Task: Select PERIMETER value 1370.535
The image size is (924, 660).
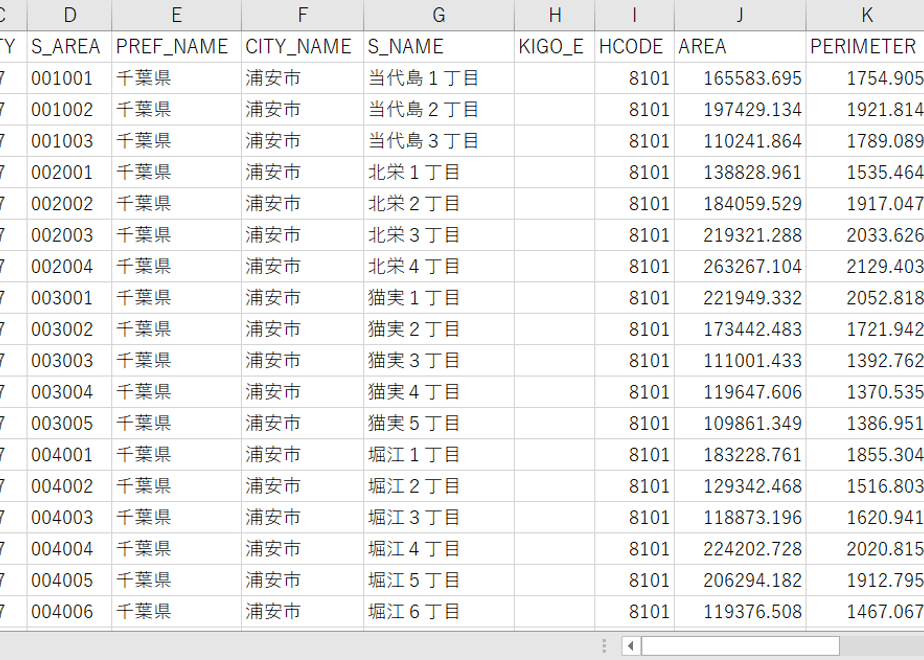Action: [x=865, y=392]
